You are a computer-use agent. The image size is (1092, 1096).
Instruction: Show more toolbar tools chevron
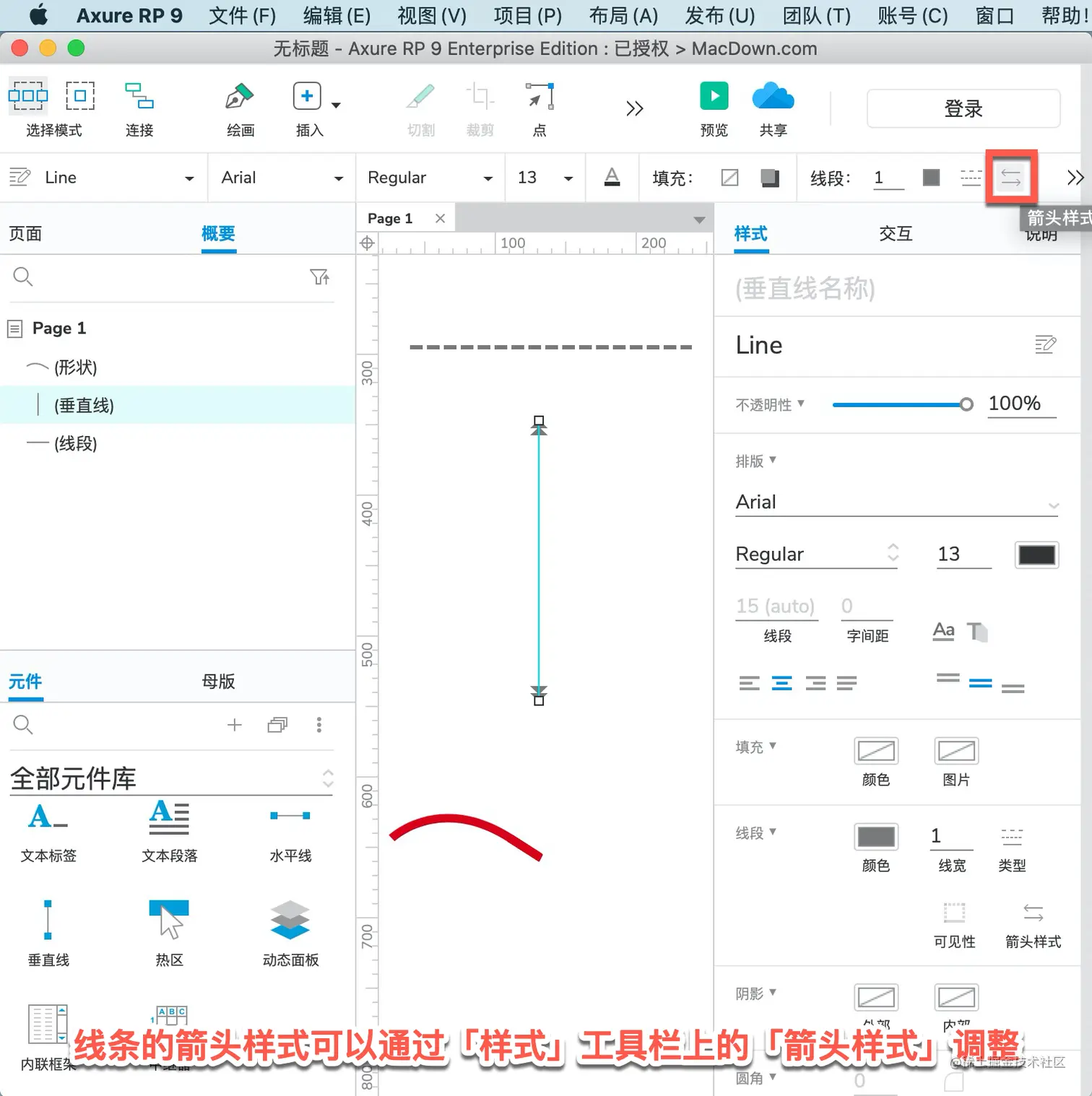tap(634, 108)
